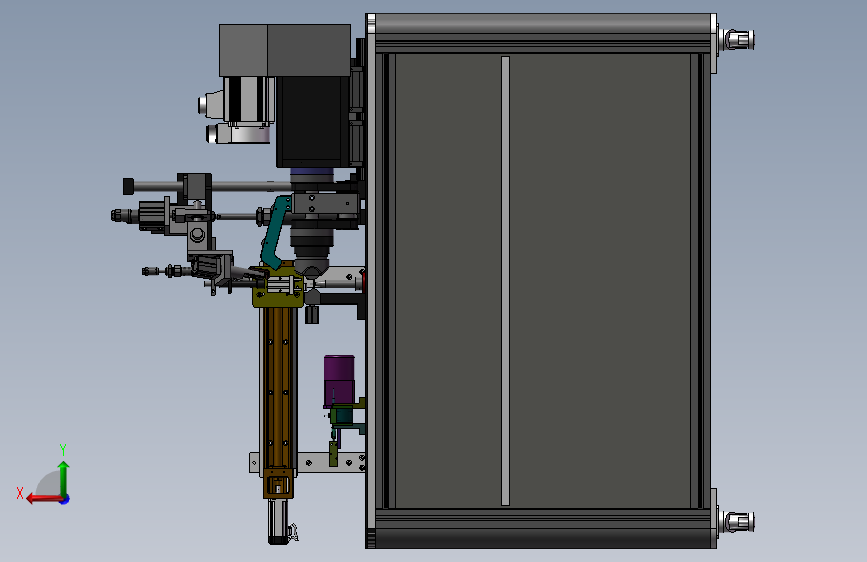Select the top-right leveling foot of the cabinet

tap(738, 39)
